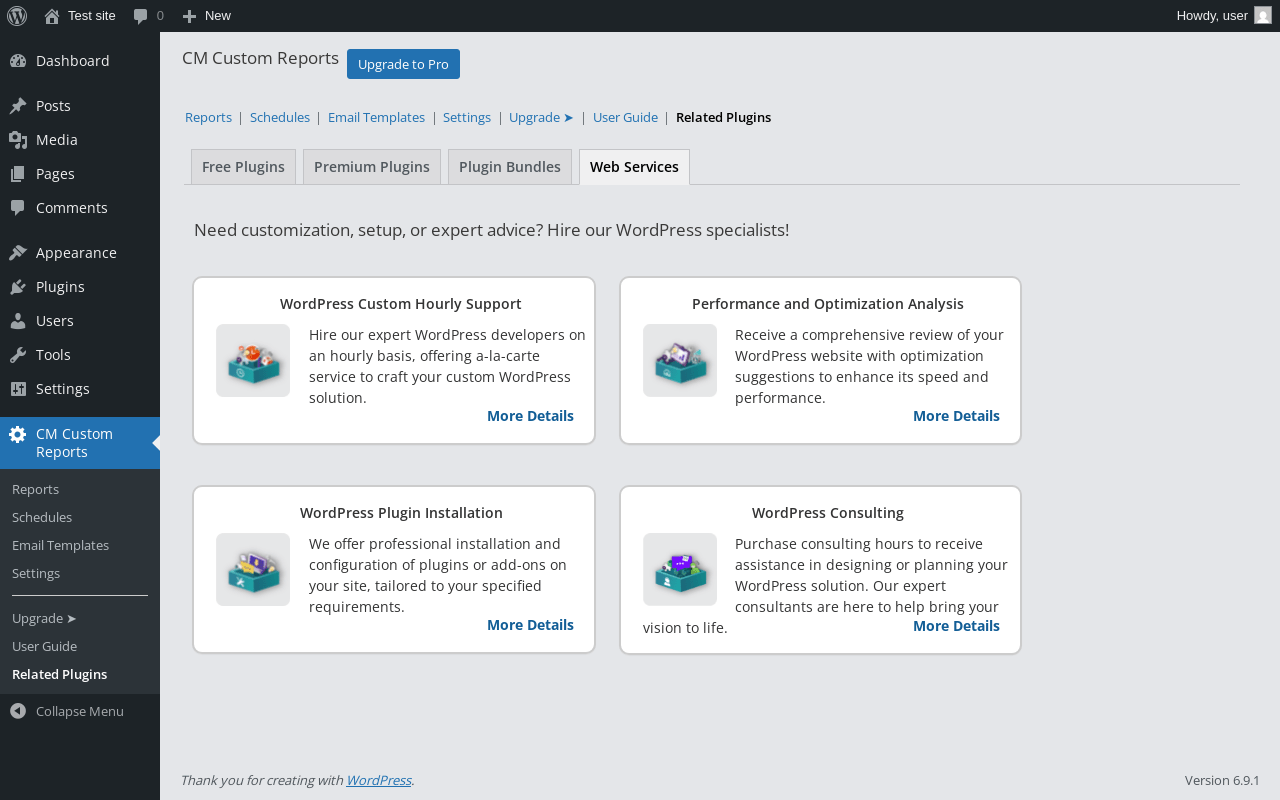
Task: Collapse the admin sidebar menu
Action: point(67,711)
